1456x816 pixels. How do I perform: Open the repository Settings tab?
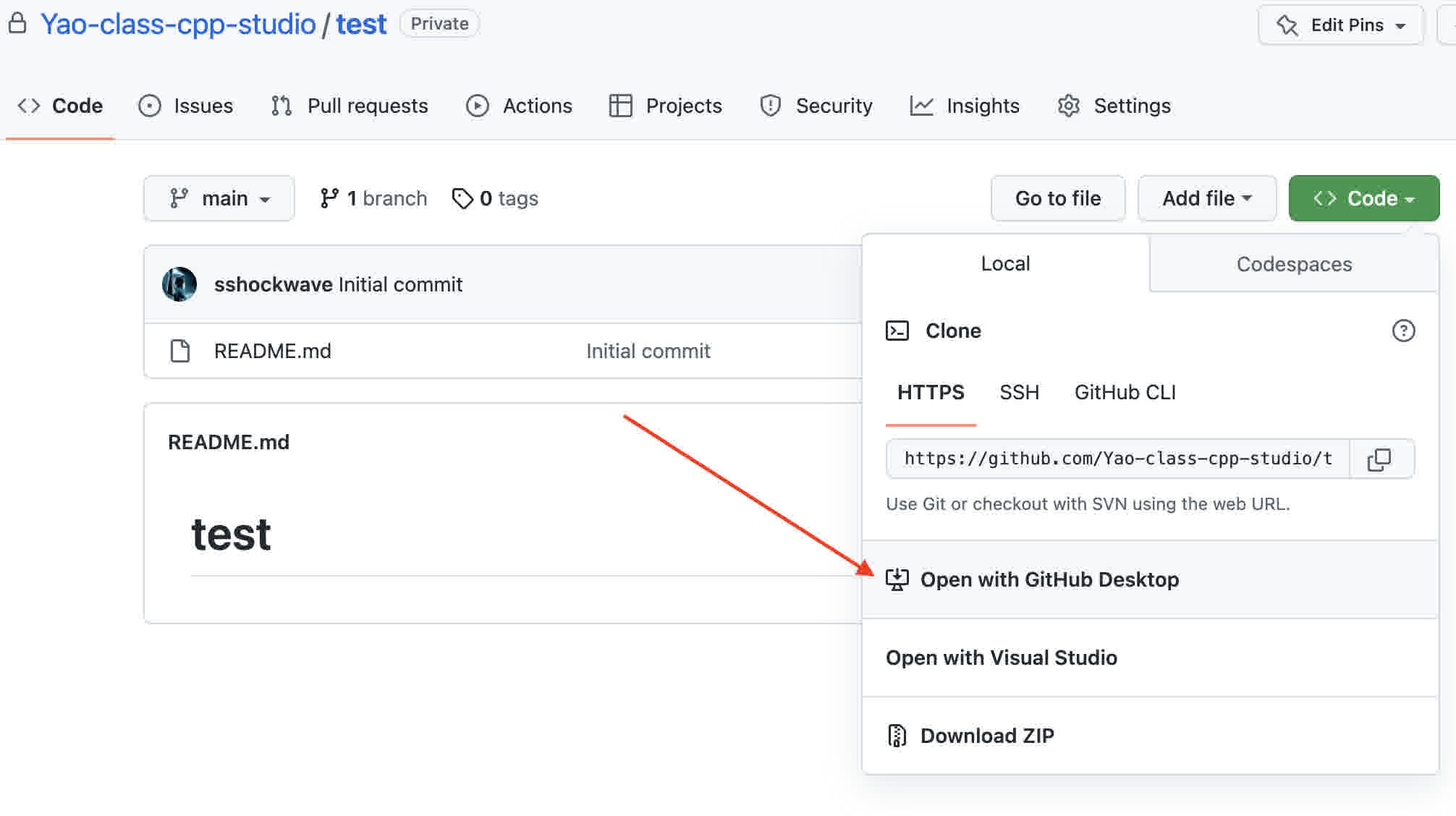coord(1114,106)
